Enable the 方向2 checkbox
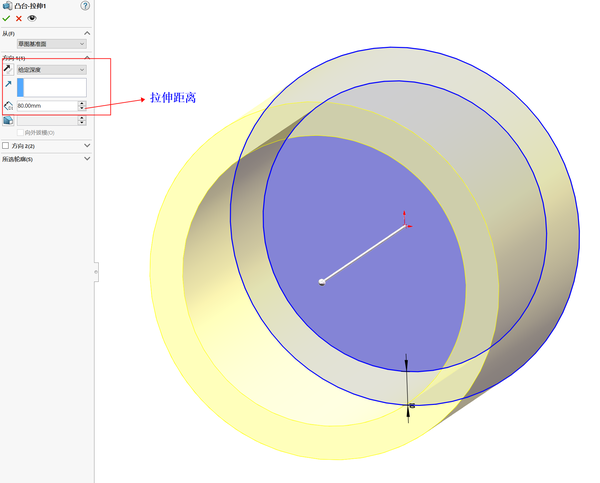 coord(5,146)
